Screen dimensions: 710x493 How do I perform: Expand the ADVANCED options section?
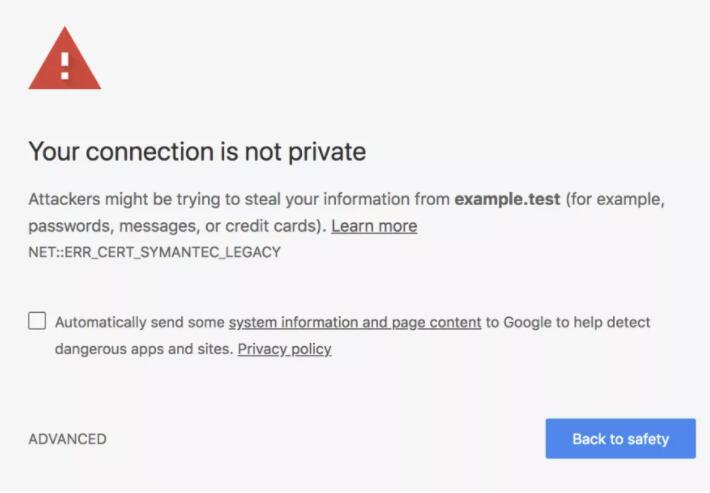click(67, 439)
